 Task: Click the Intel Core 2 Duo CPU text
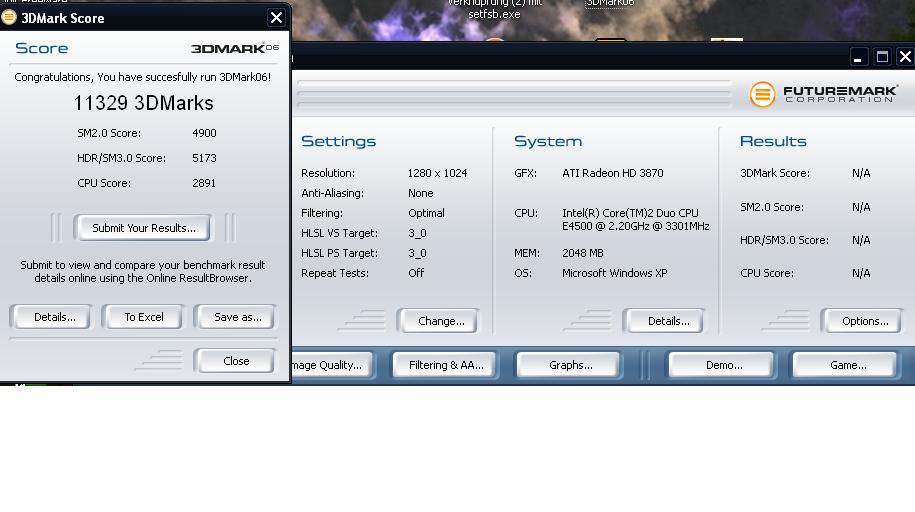tap(635, 220)
